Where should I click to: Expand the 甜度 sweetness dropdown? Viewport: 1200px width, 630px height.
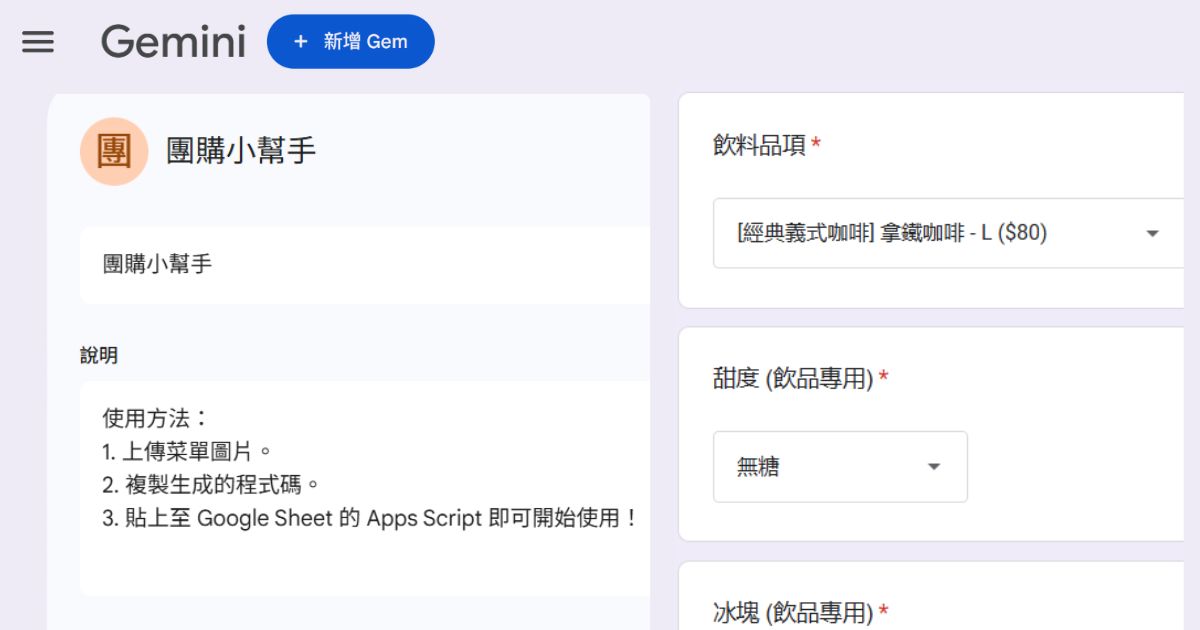point(840,466)
